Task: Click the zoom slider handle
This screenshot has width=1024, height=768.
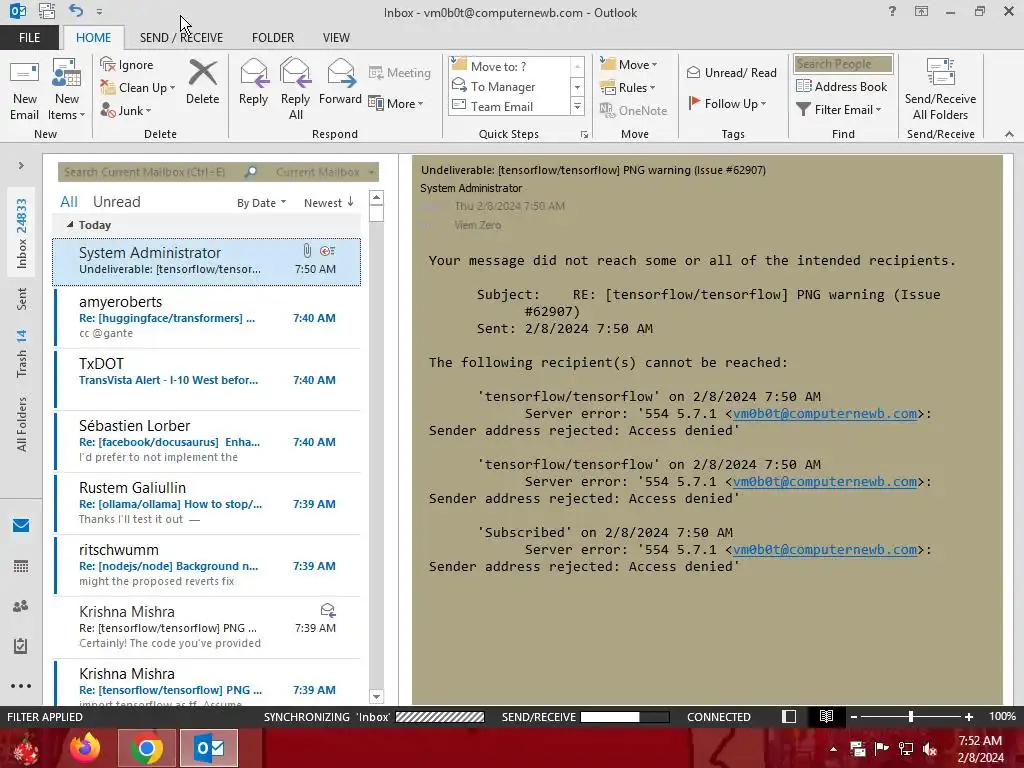Action: [x=910, y=716]
